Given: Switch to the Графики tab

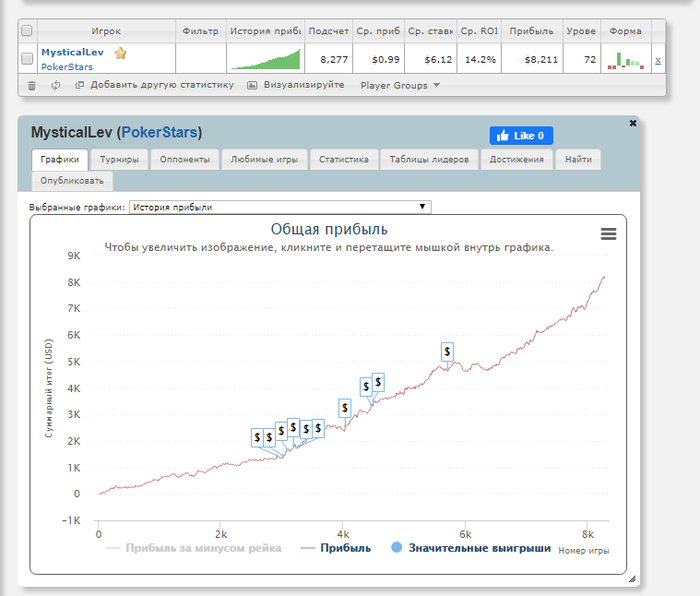Looking at the screenshot, I should pos(60,159).
